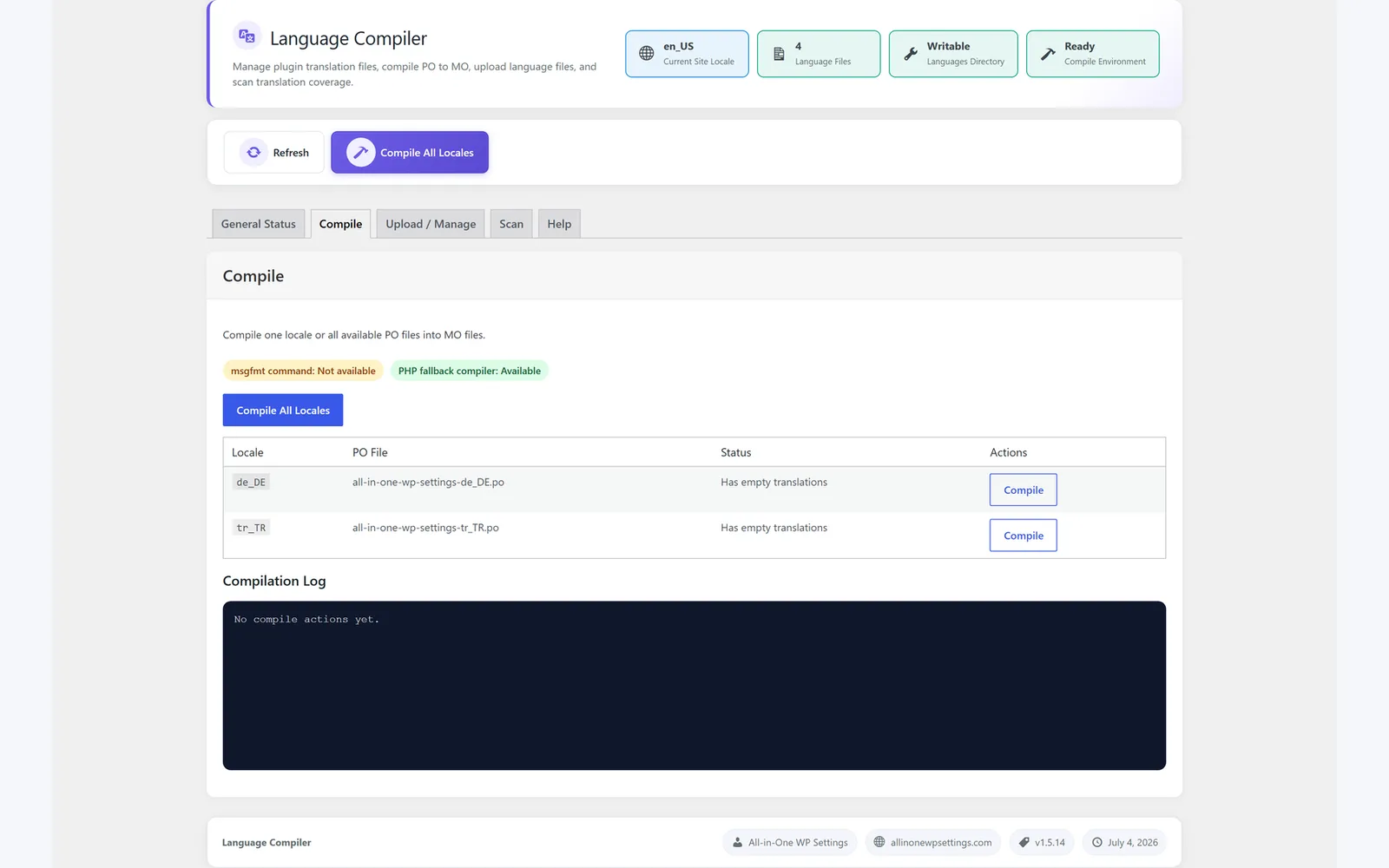Click the tr_TR locale code

(251, 528)
